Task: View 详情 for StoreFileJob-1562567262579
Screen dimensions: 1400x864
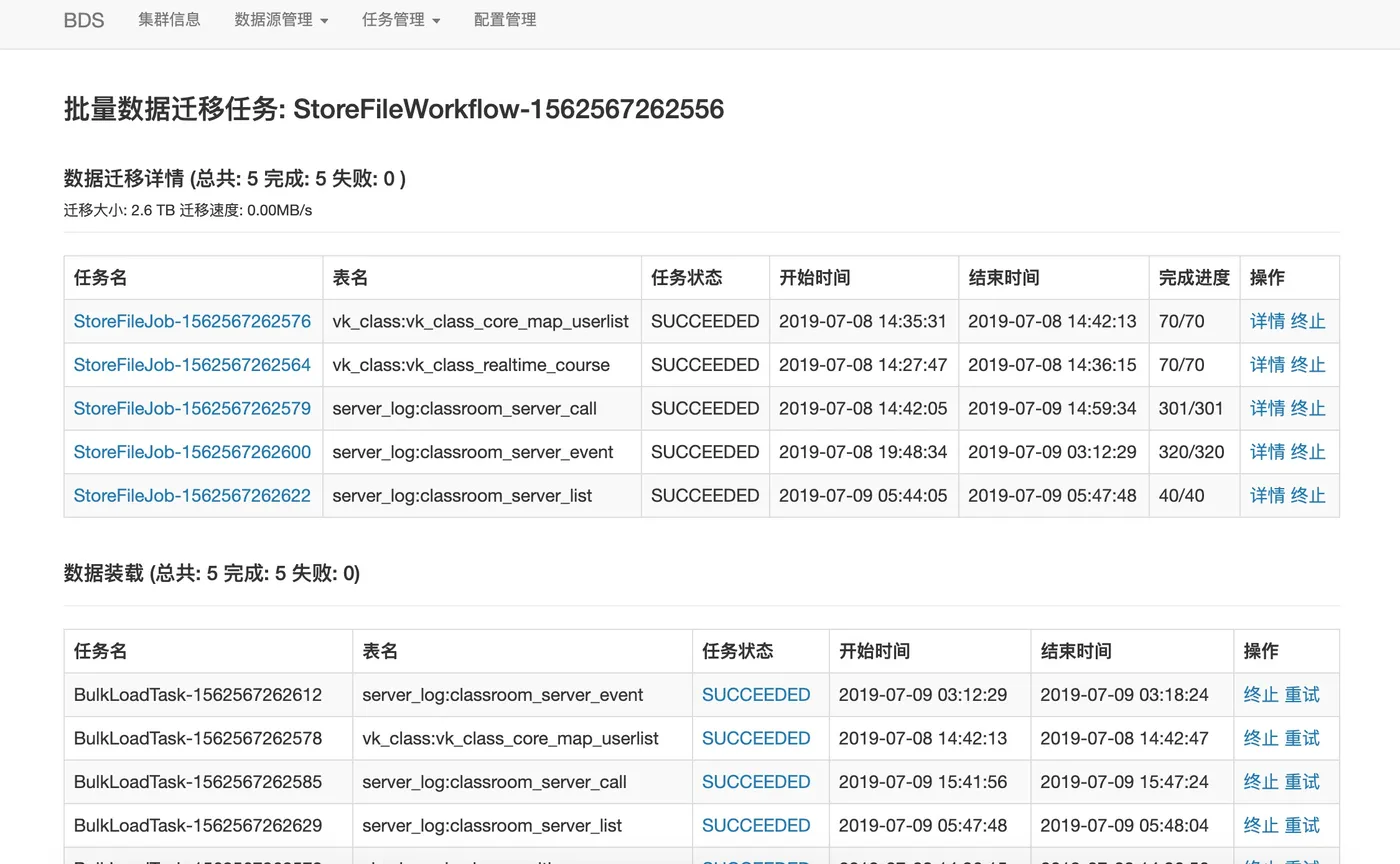Action: click(1267, 408)
